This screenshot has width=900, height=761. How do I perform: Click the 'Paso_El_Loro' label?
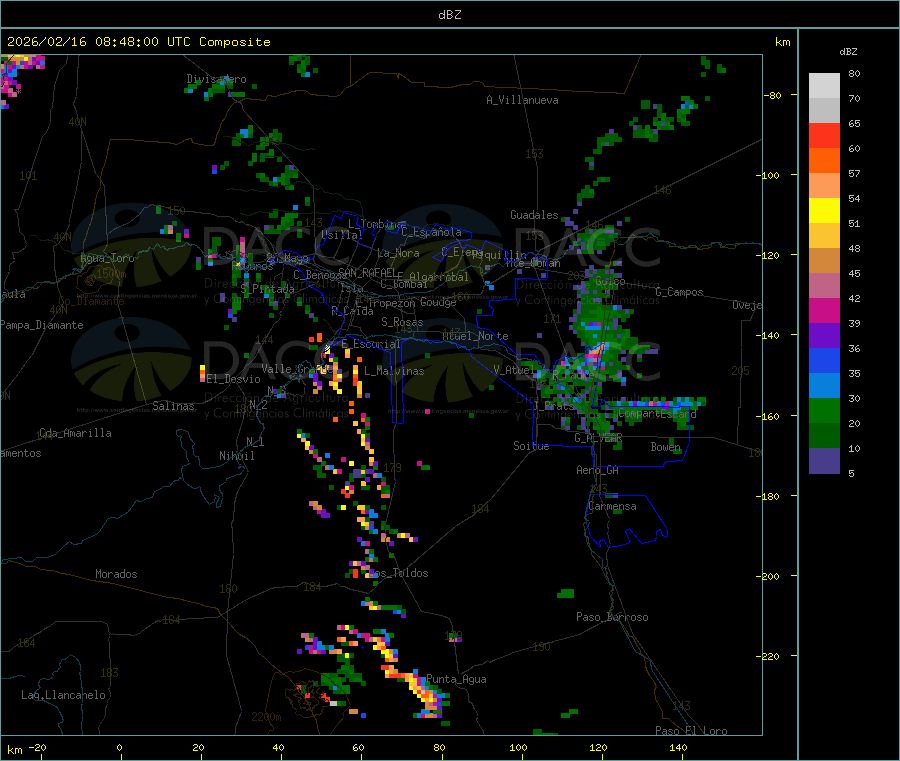(691, 731)
